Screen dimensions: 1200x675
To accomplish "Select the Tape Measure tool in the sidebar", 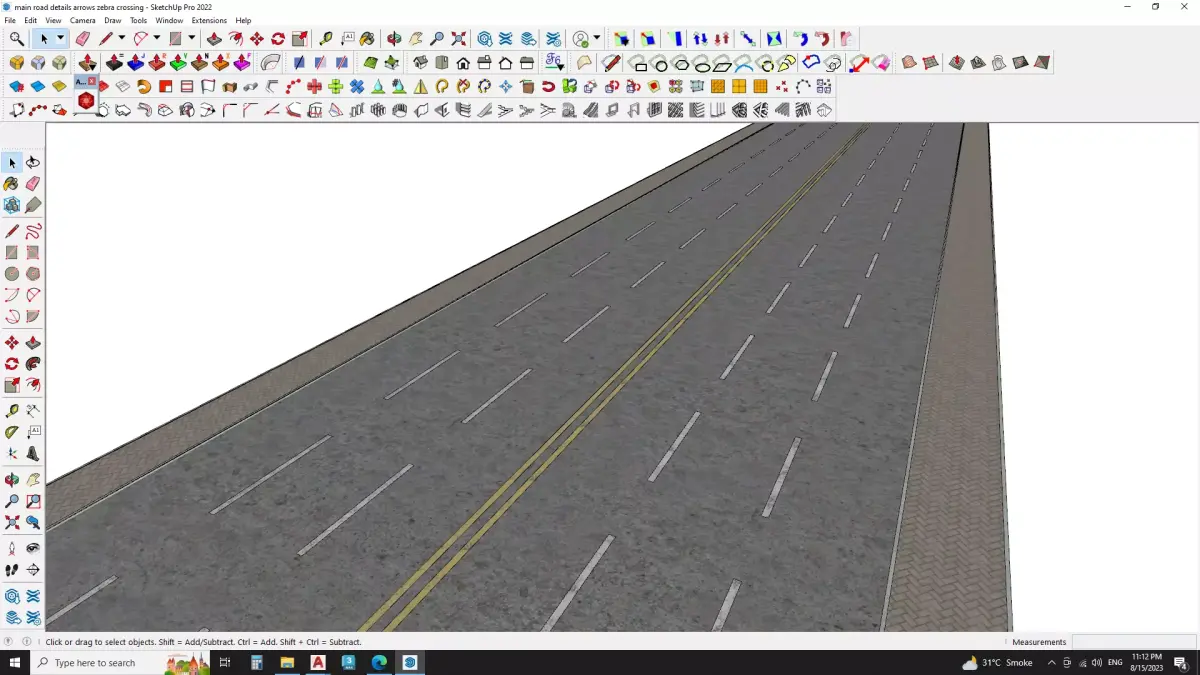I will (12, 410).
